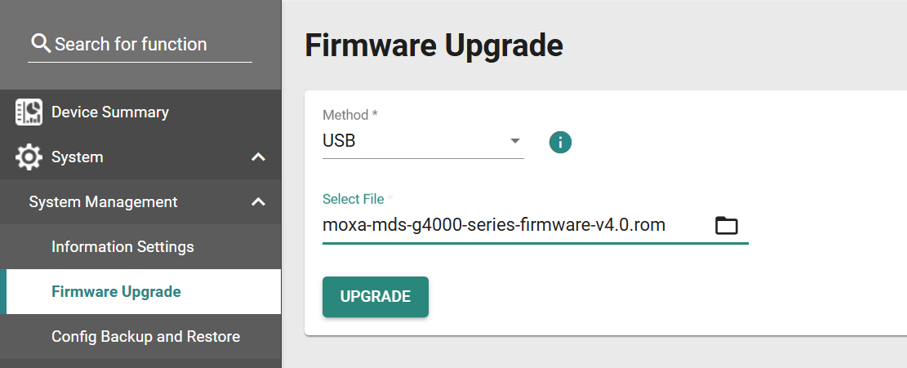The image size is (907, 368).
Task: Open the Device Summary page
Action: point(110,112)
